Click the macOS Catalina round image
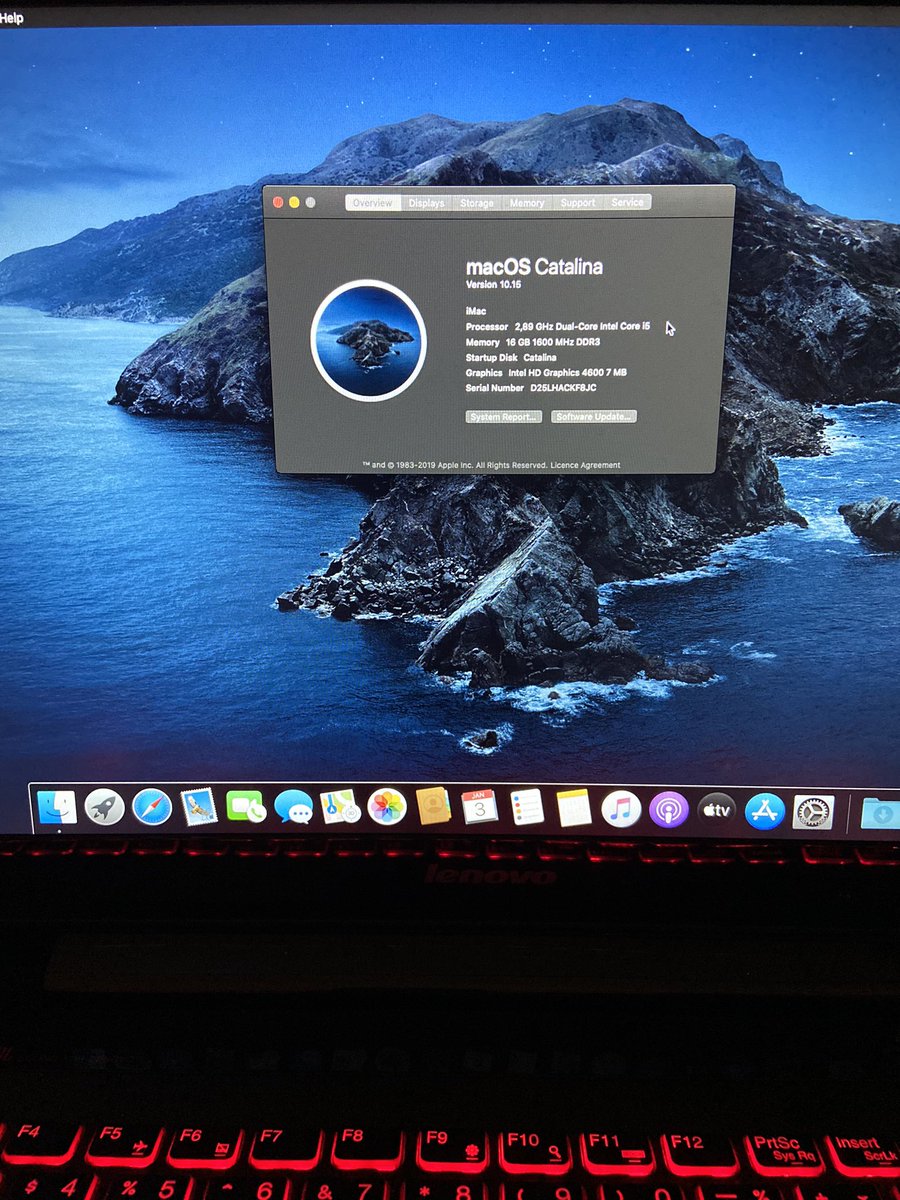The width and height of the screenshot is (900, 1200). pos(369,341)
